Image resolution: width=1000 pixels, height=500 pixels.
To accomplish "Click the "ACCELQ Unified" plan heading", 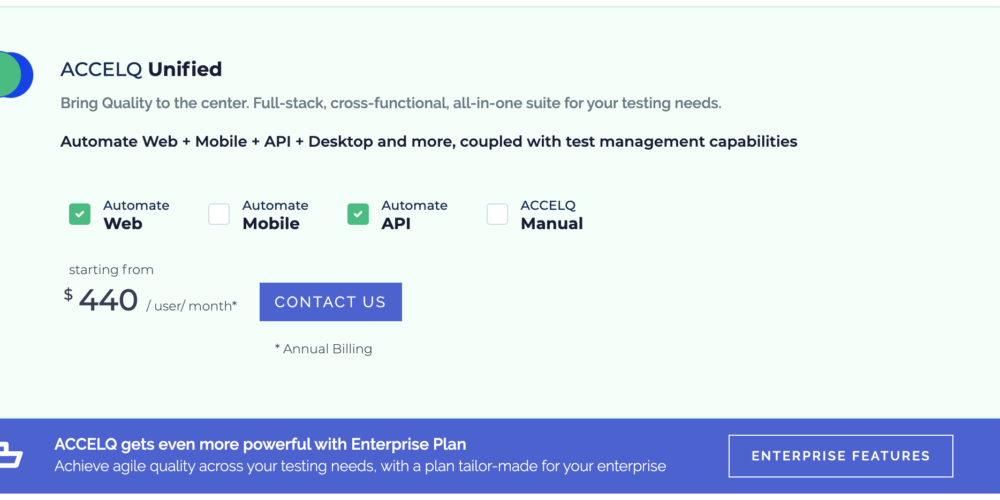I will click(x=141, y=70).
